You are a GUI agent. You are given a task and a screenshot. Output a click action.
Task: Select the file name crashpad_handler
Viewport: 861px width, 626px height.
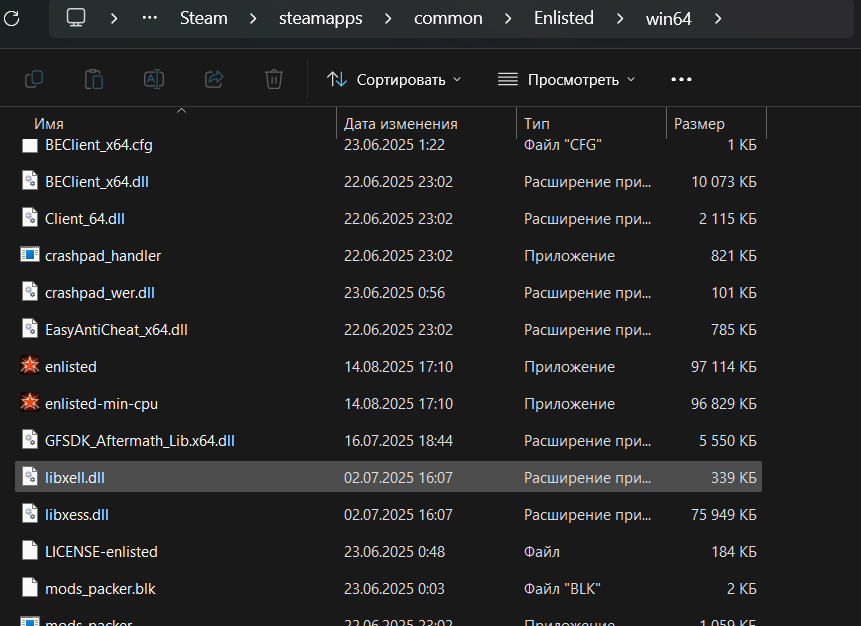click(x=103, y=256)
